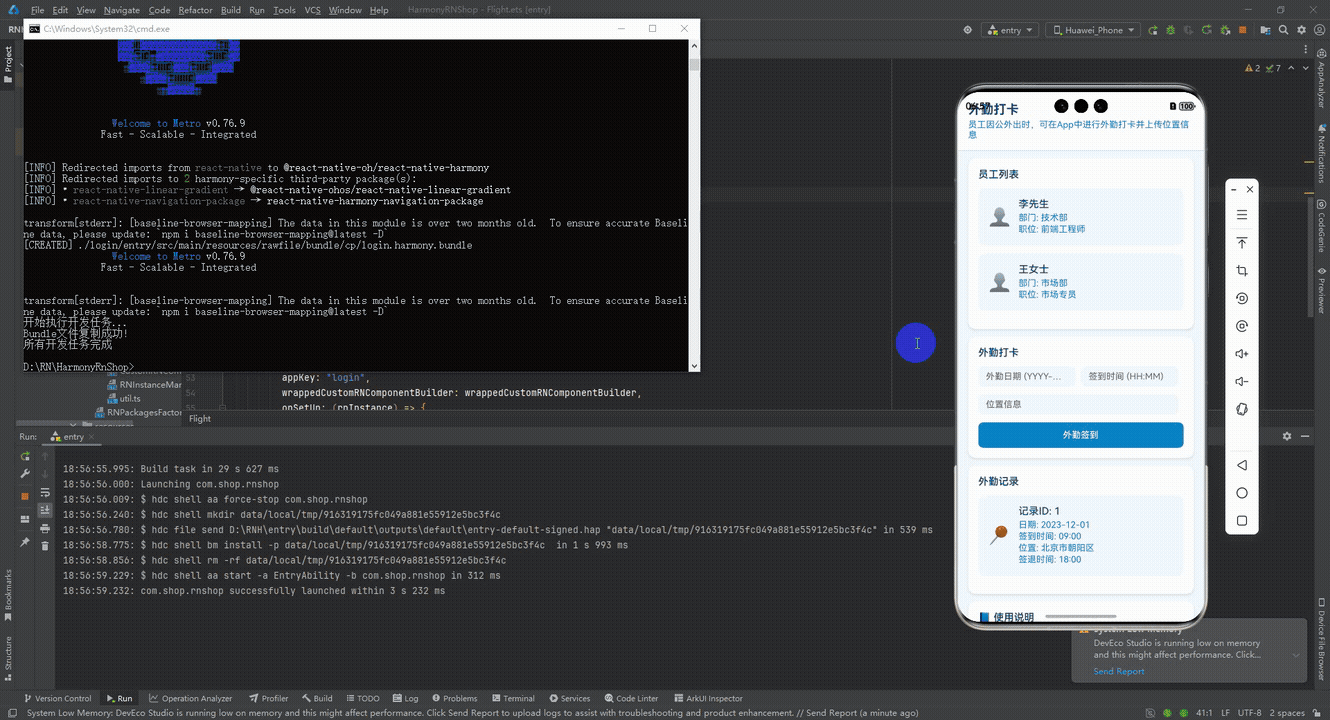Open the entry run configuration dropdown
Image resolution: width=1330 pixels, height=720 pixels.
click(1010, 31)
